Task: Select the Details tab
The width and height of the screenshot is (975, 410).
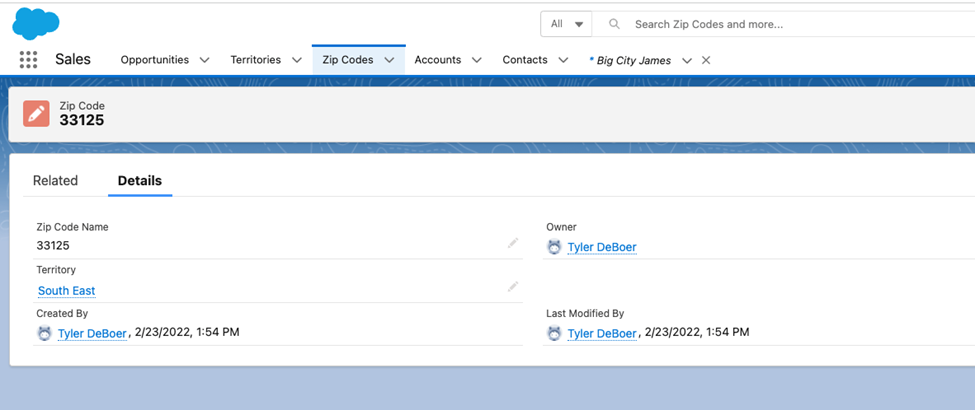Action: coord(140,181)
